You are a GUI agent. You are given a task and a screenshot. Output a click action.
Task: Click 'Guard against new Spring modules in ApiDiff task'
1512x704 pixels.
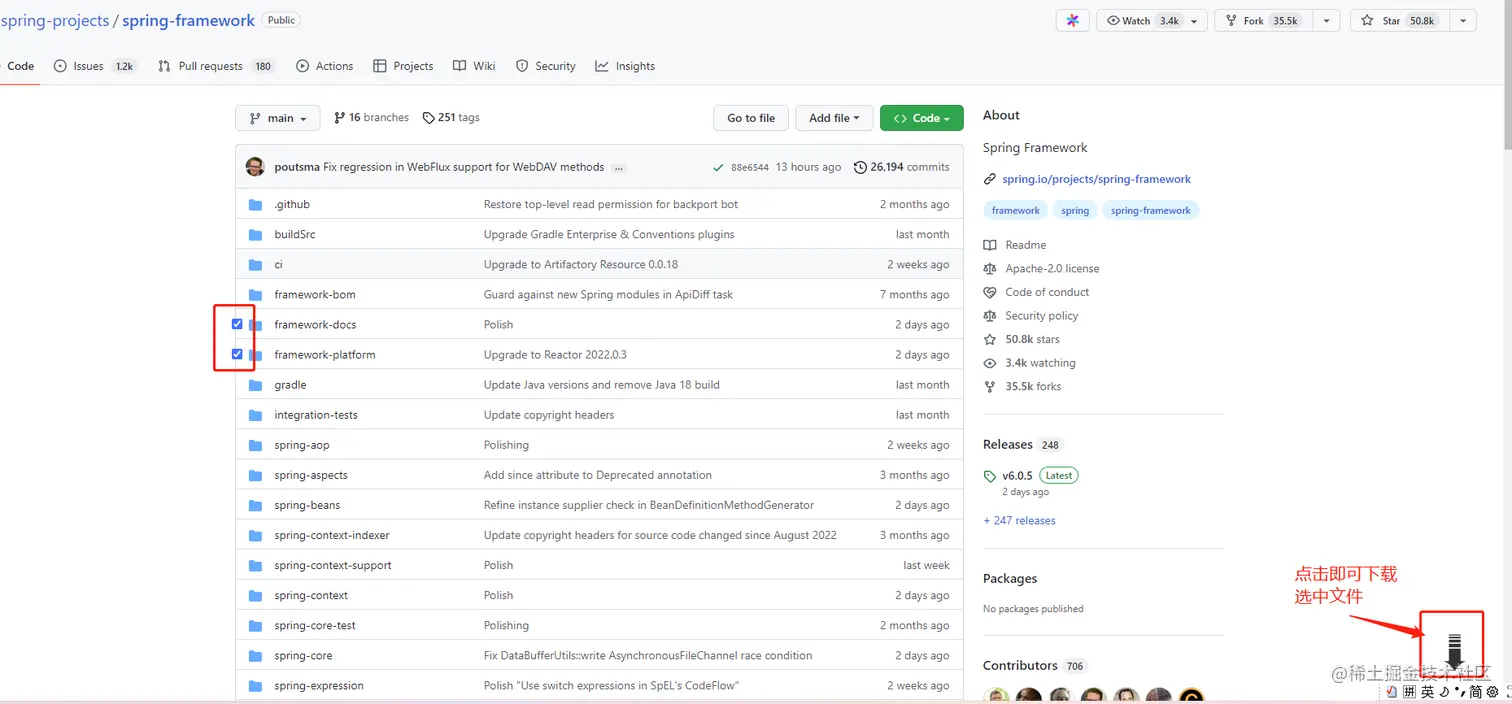pos(608,295)
